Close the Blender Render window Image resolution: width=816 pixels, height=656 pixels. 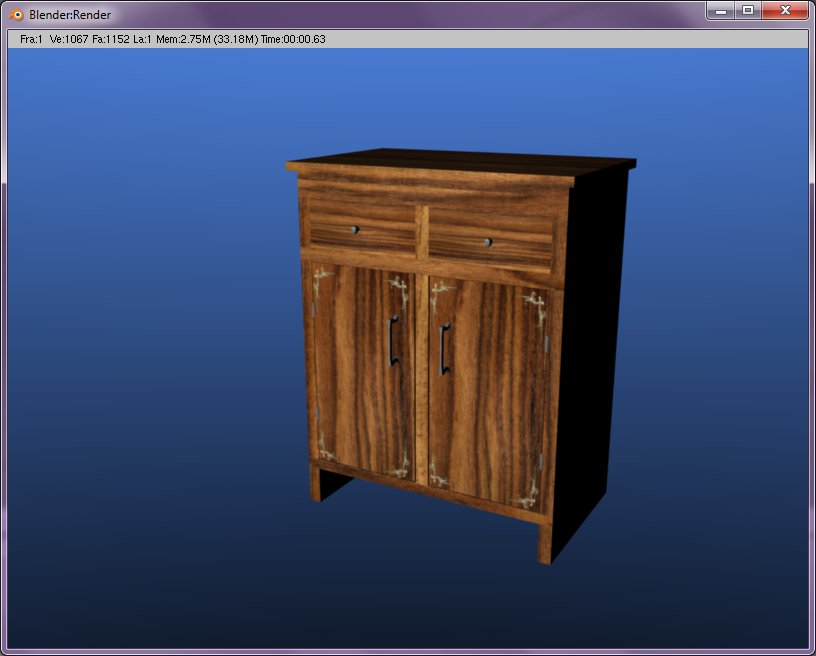coord(785,11)
